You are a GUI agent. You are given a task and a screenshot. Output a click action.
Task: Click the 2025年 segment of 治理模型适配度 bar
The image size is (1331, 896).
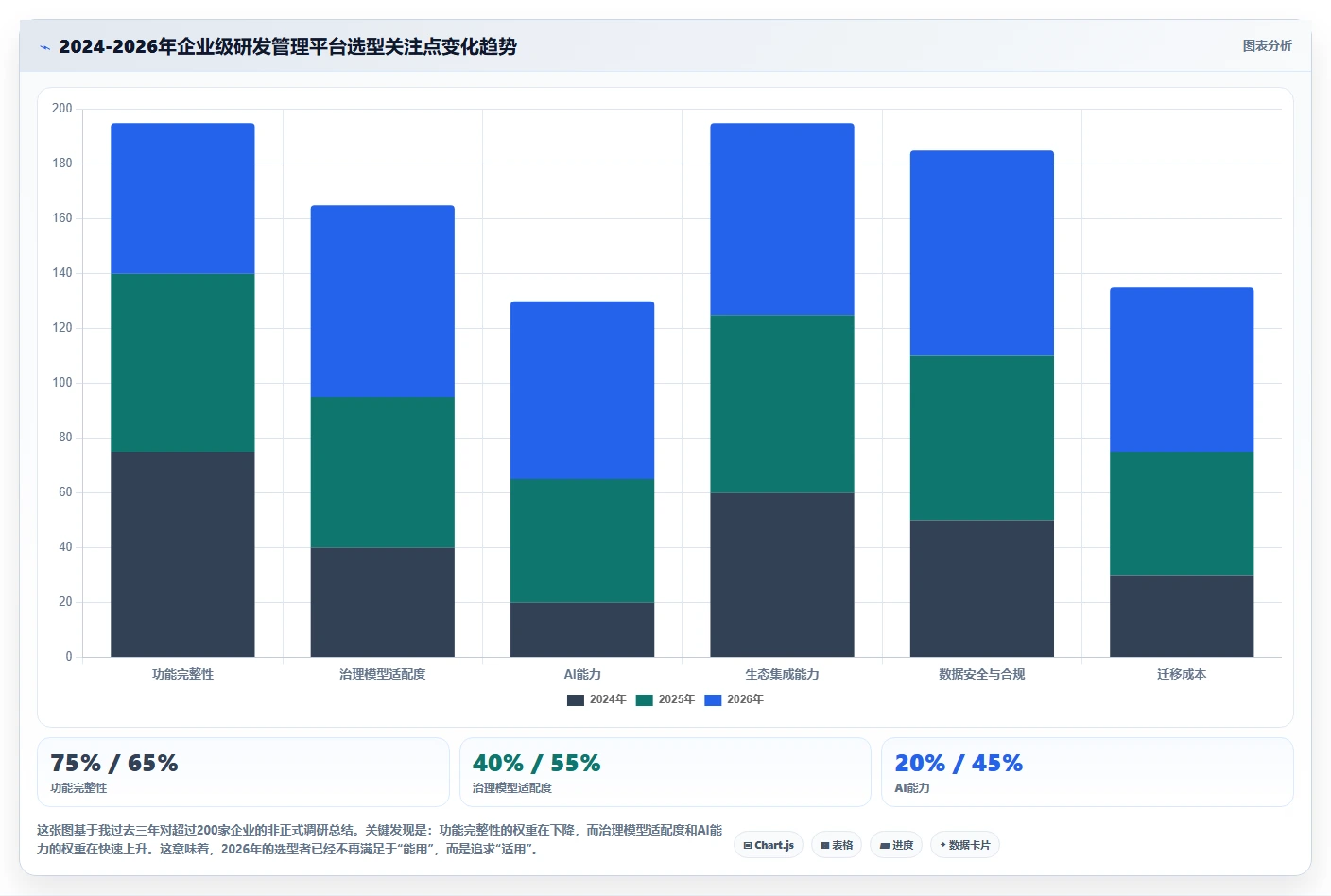[x=383, y=473]
